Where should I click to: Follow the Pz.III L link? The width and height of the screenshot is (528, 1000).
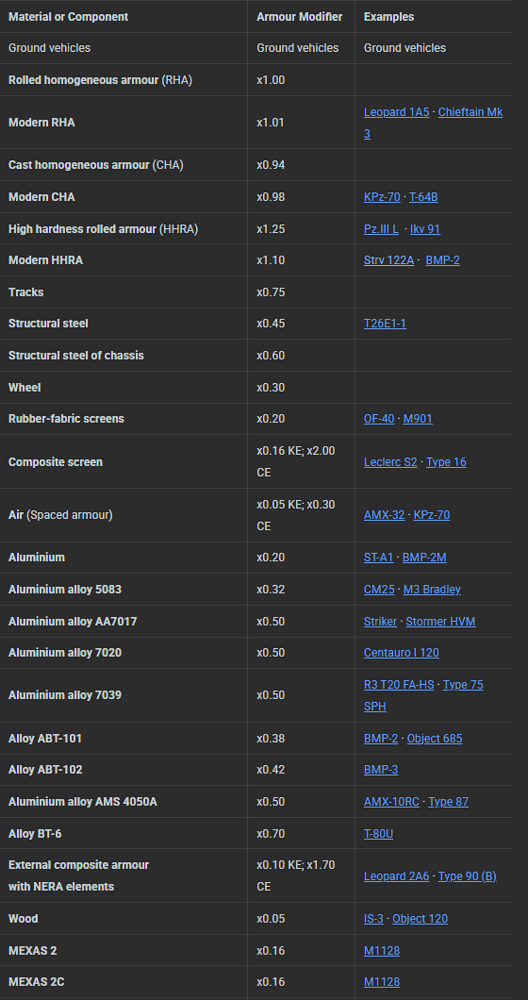coord(381,229)
